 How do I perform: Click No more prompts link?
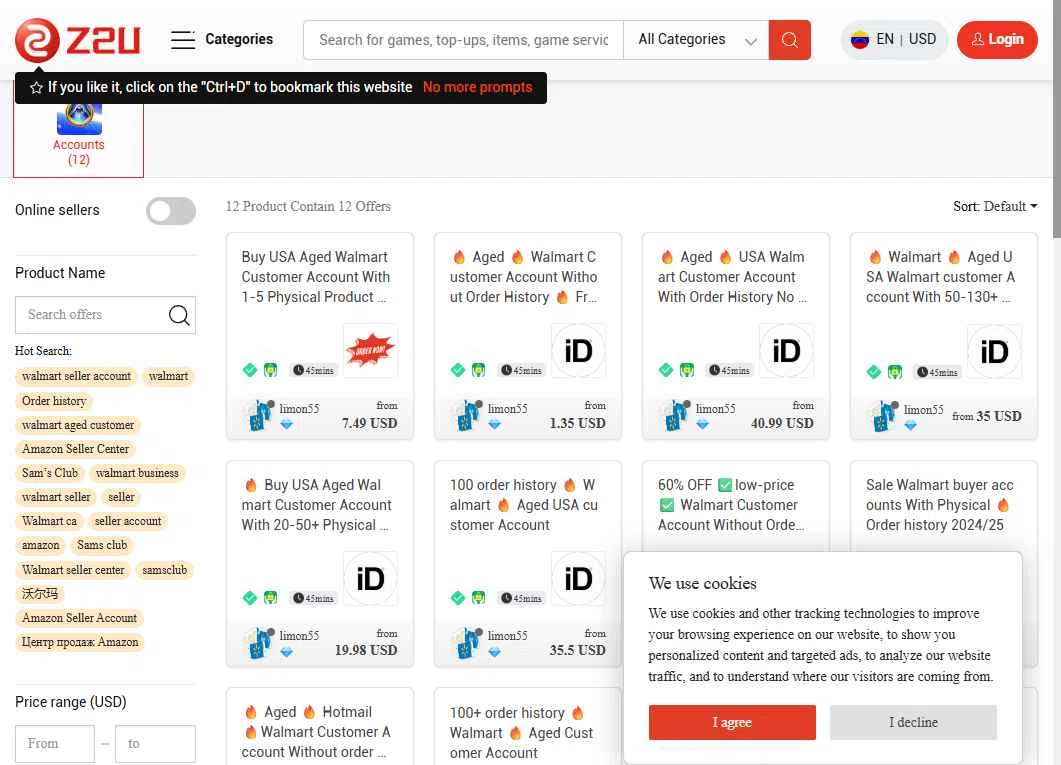[x=478, y=87]
